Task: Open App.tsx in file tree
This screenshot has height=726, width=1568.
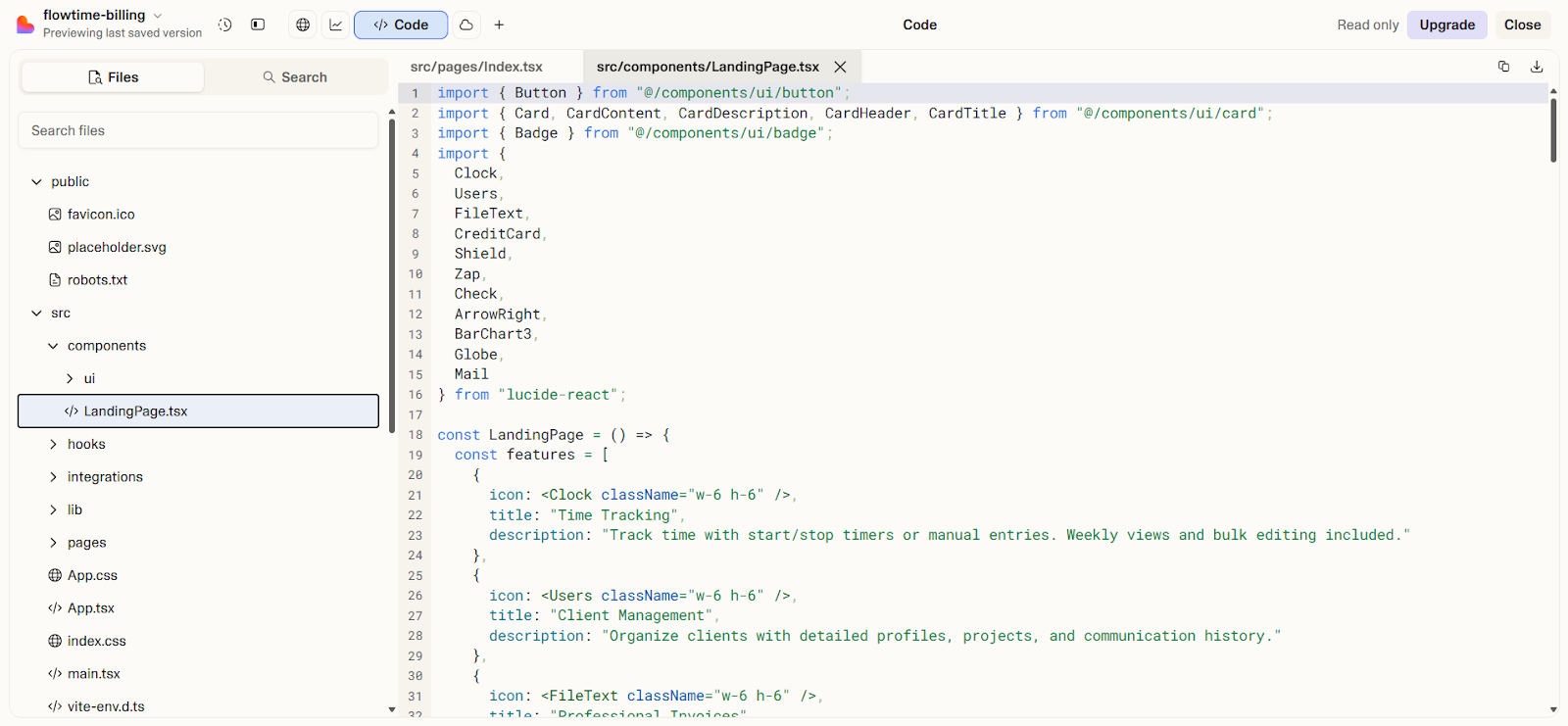Action: [91, 608]
